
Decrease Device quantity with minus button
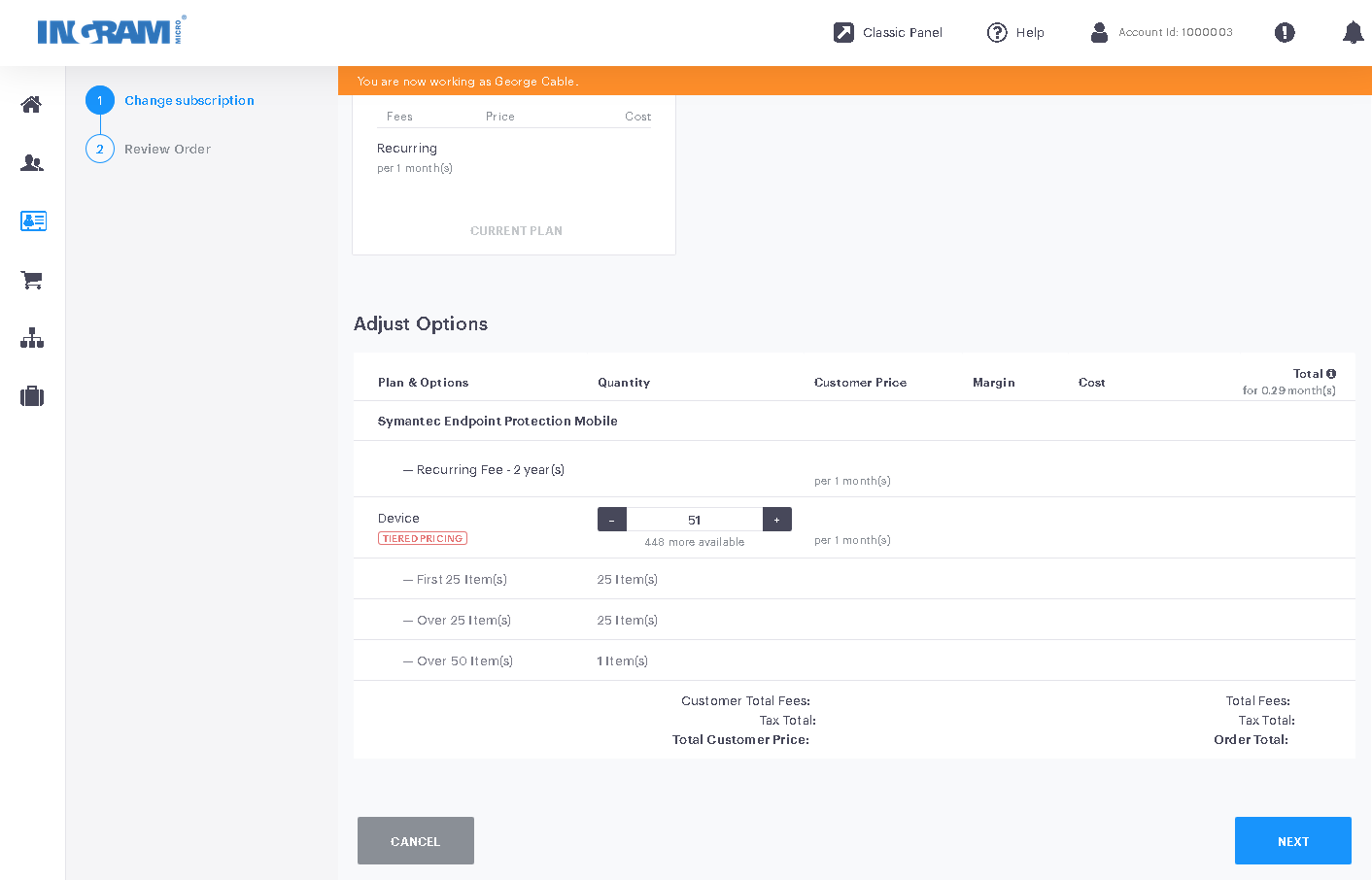[x=612, y=520]
